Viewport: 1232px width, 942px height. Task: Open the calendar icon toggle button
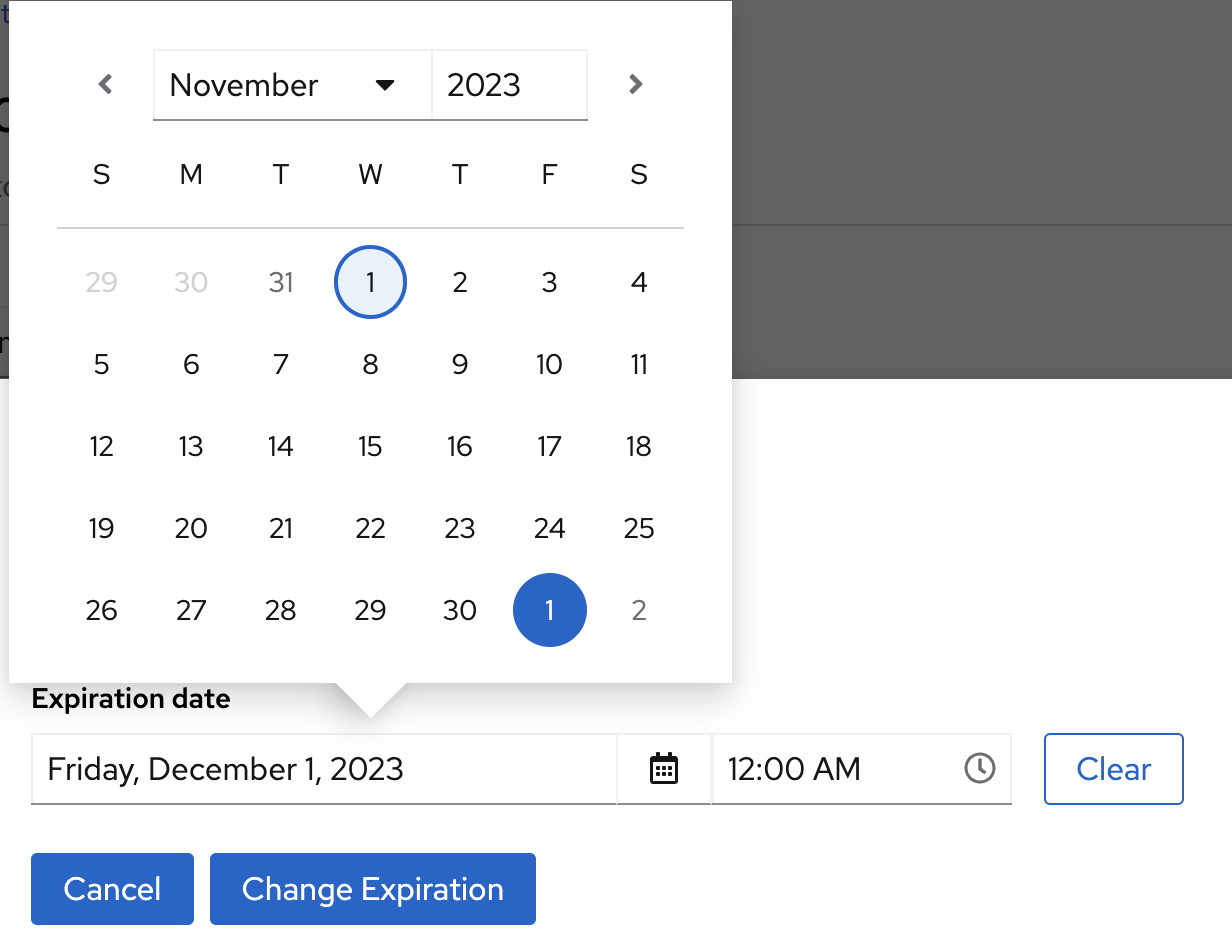click(664, 769)
